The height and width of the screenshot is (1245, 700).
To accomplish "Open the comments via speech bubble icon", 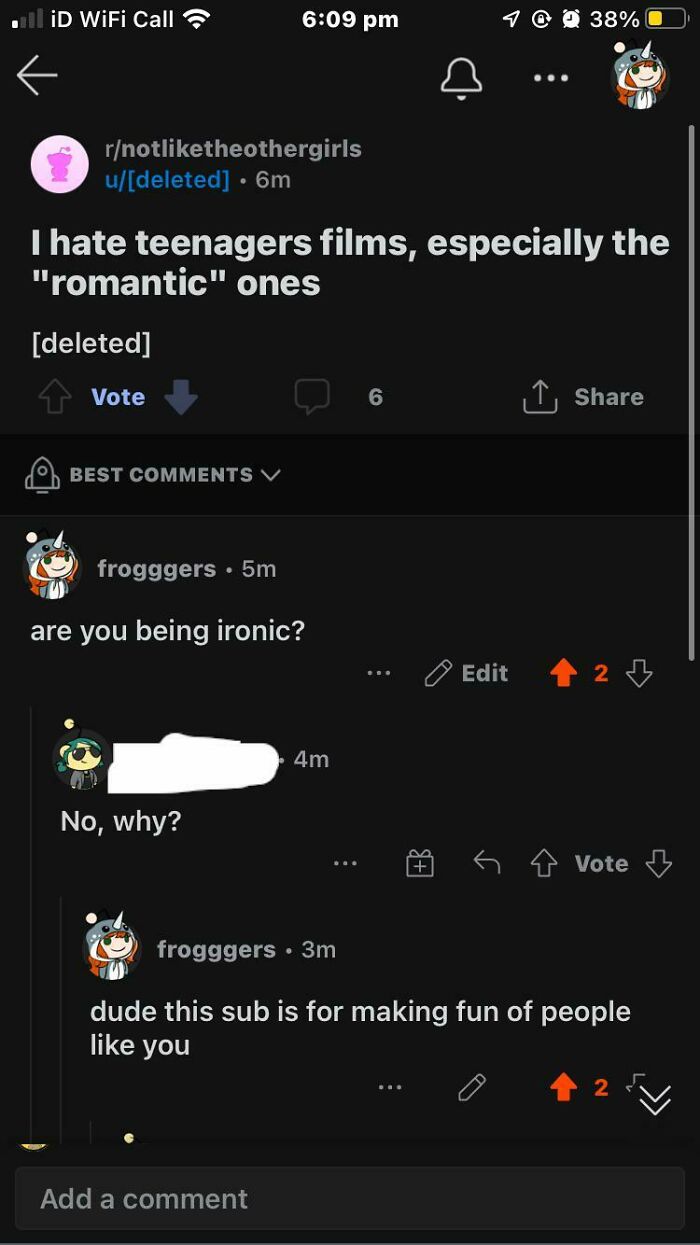I will (313, 396).
